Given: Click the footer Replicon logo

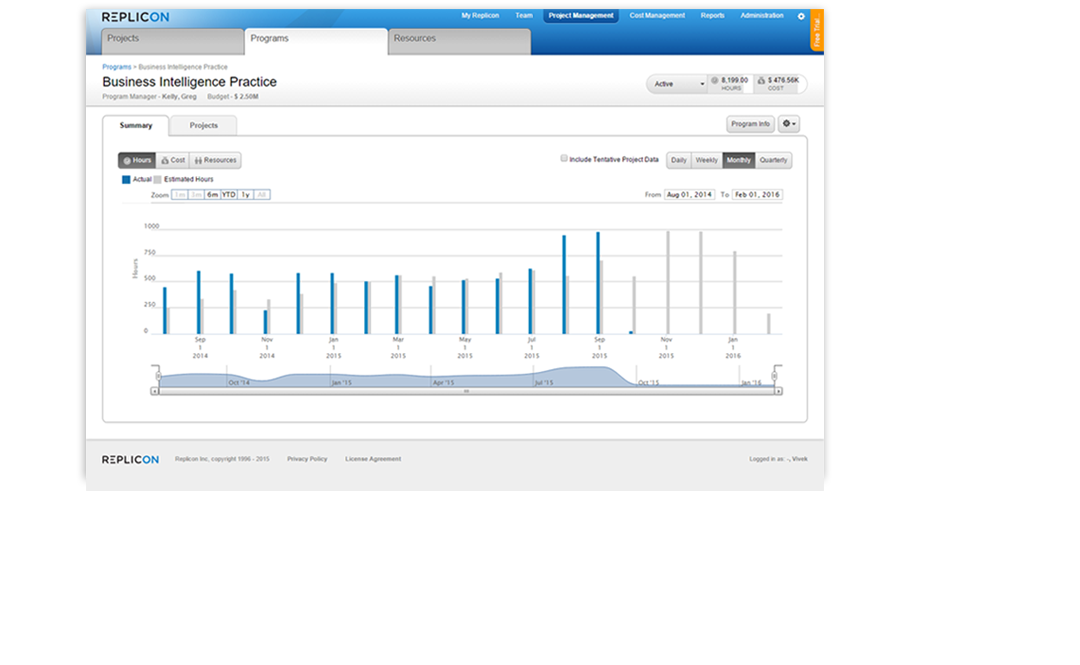Looking at the screenshot, I should [130, 460].
